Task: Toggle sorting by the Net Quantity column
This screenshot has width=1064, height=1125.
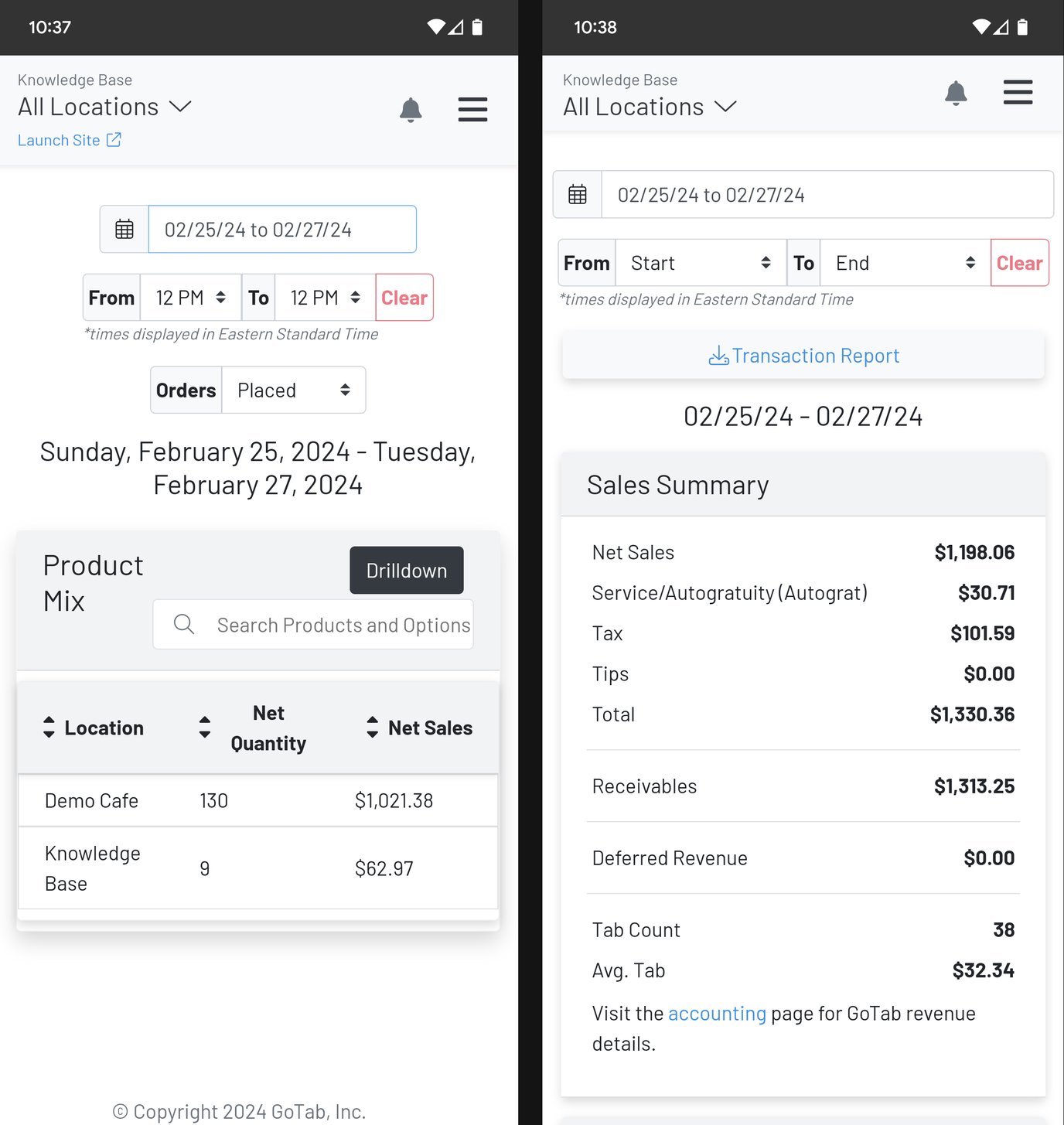Action: click(204, 727)
